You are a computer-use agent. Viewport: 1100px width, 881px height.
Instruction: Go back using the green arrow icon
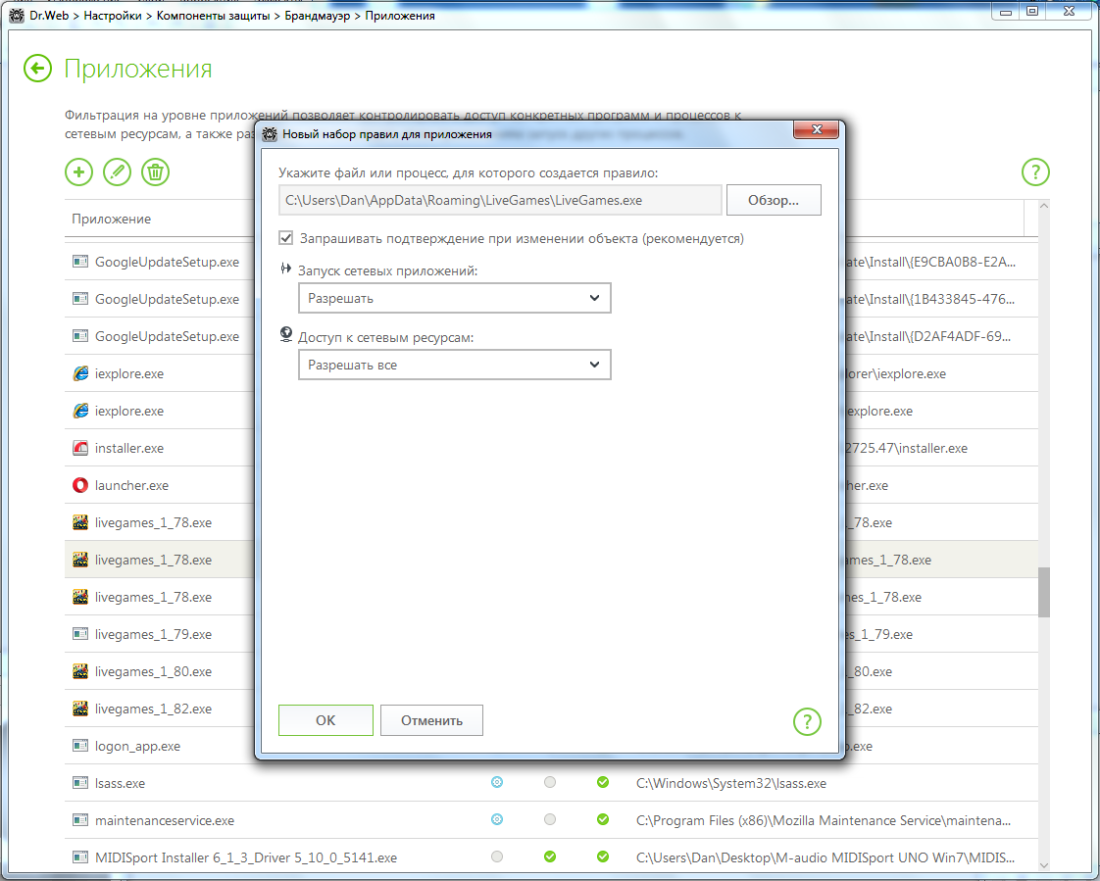[37, 69]
